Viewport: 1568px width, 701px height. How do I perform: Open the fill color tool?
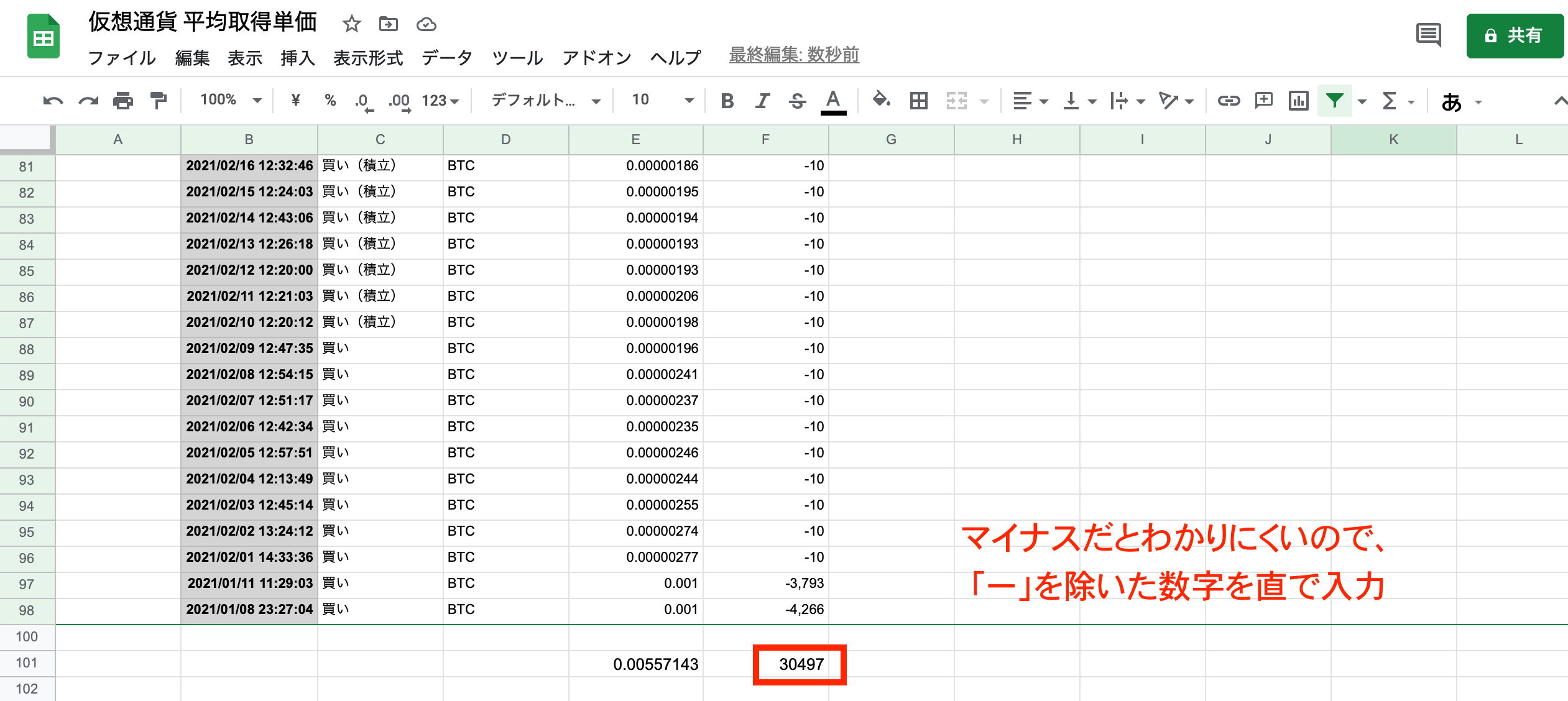(881, 100)
